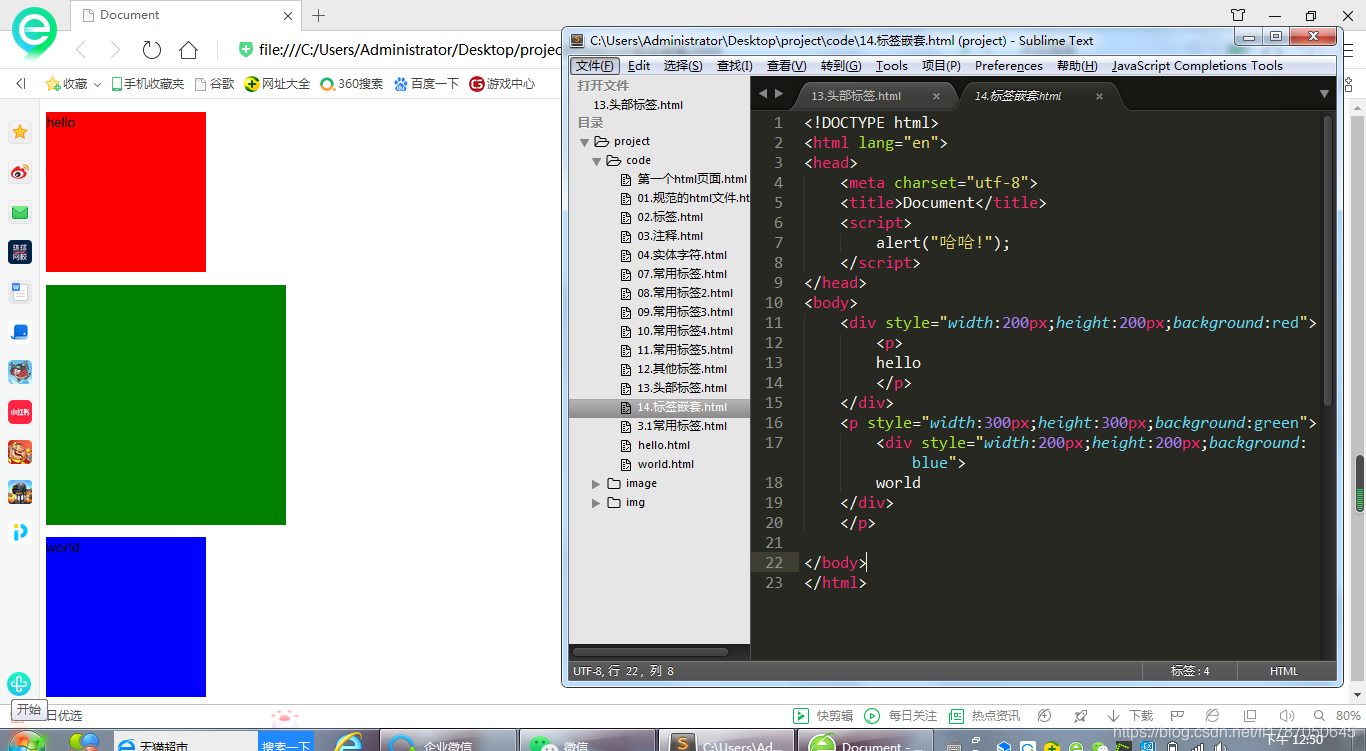Viewport: 1366px width, 751px height.
Task: Open Sublime Edit menu
Action: (x=639, y=66)
